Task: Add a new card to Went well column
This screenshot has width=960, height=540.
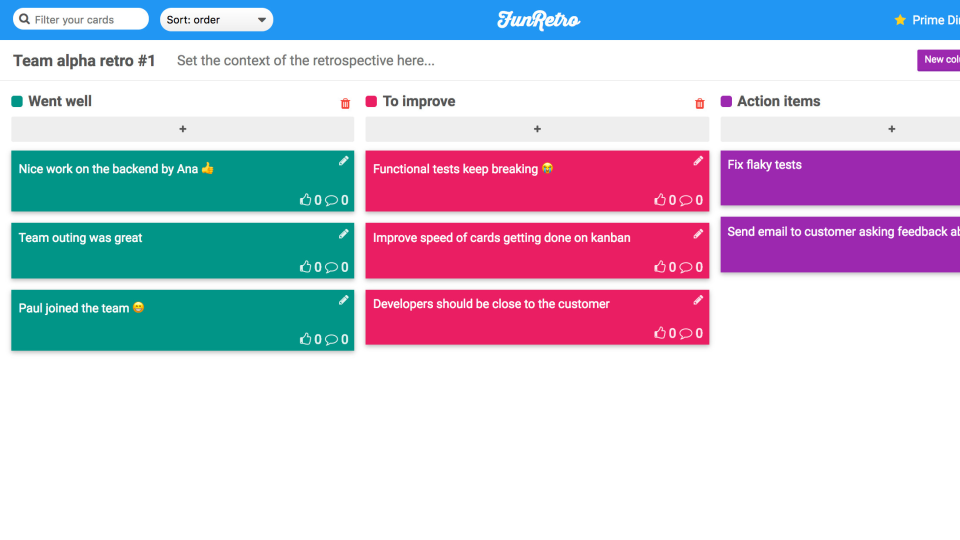Action: coord(182,129)
